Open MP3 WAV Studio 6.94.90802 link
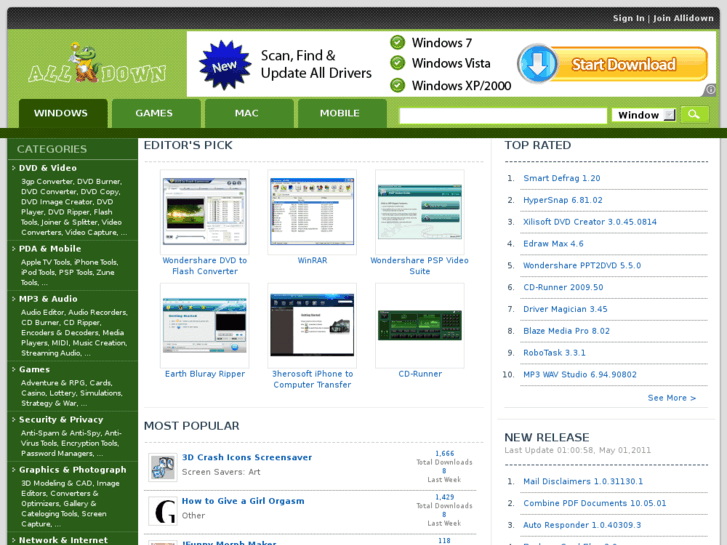The height and width of the screenshot is (545, 727). 580,374
